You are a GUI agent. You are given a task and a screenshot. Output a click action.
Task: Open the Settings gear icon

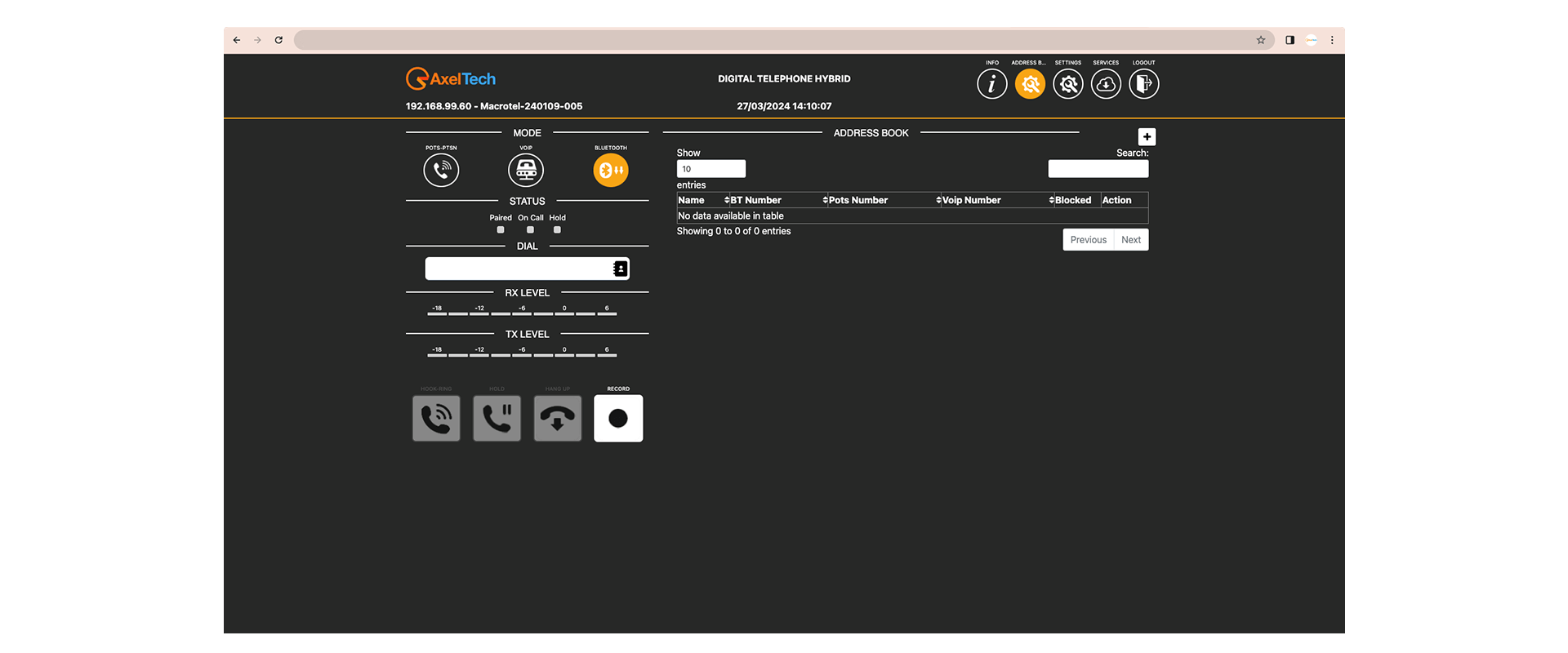[1067, 84]
